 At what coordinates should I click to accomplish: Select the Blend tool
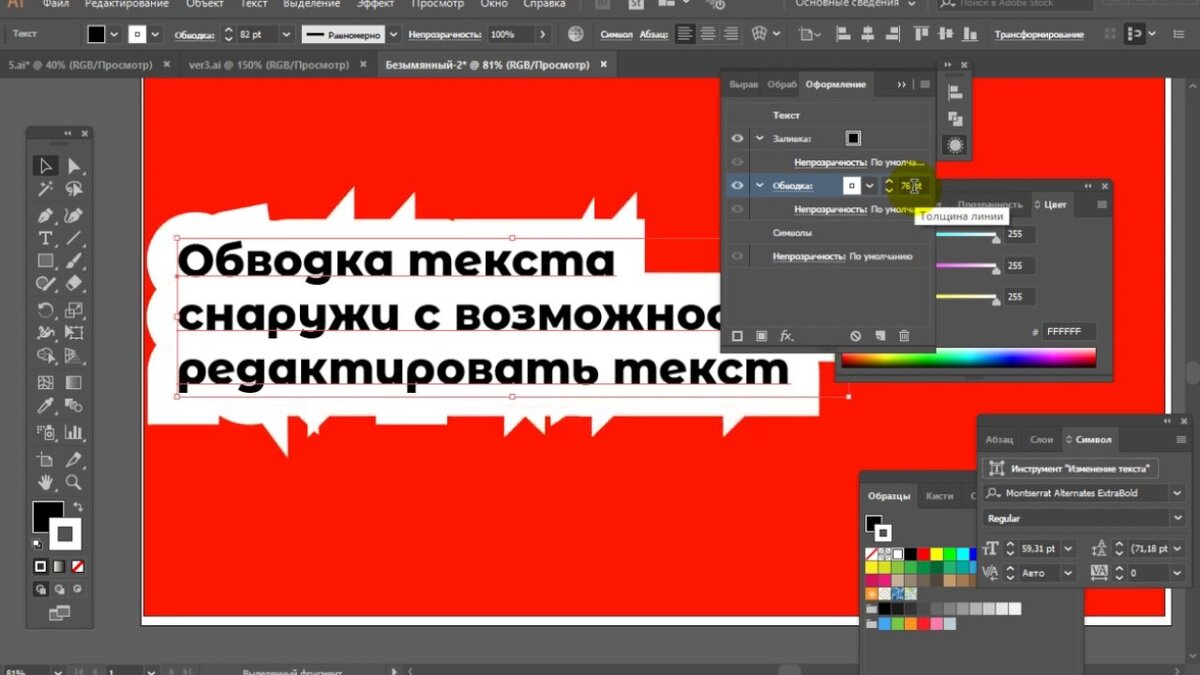point(74,406)
